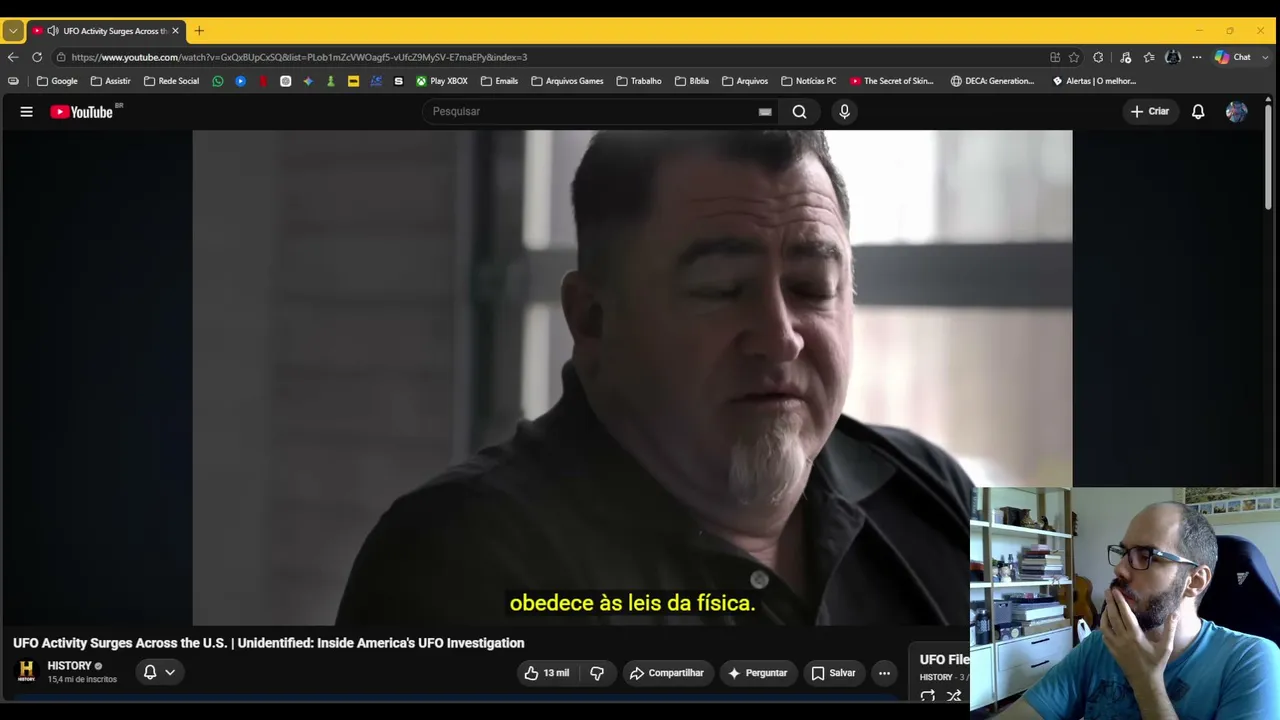Image resolution: width=1280 pixels, height=720 pixels.
Task: Start voice search with the microphone
Action: [844, 112]
